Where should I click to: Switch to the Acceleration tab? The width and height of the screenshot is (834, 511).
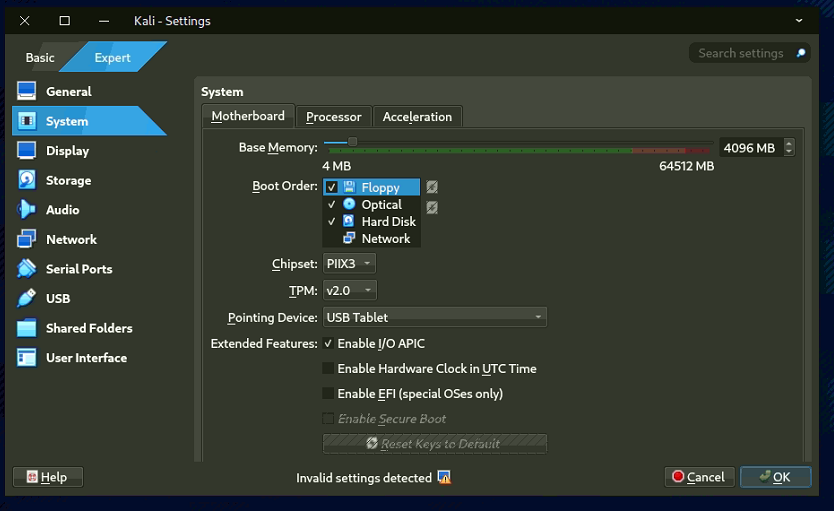(417, 117)
